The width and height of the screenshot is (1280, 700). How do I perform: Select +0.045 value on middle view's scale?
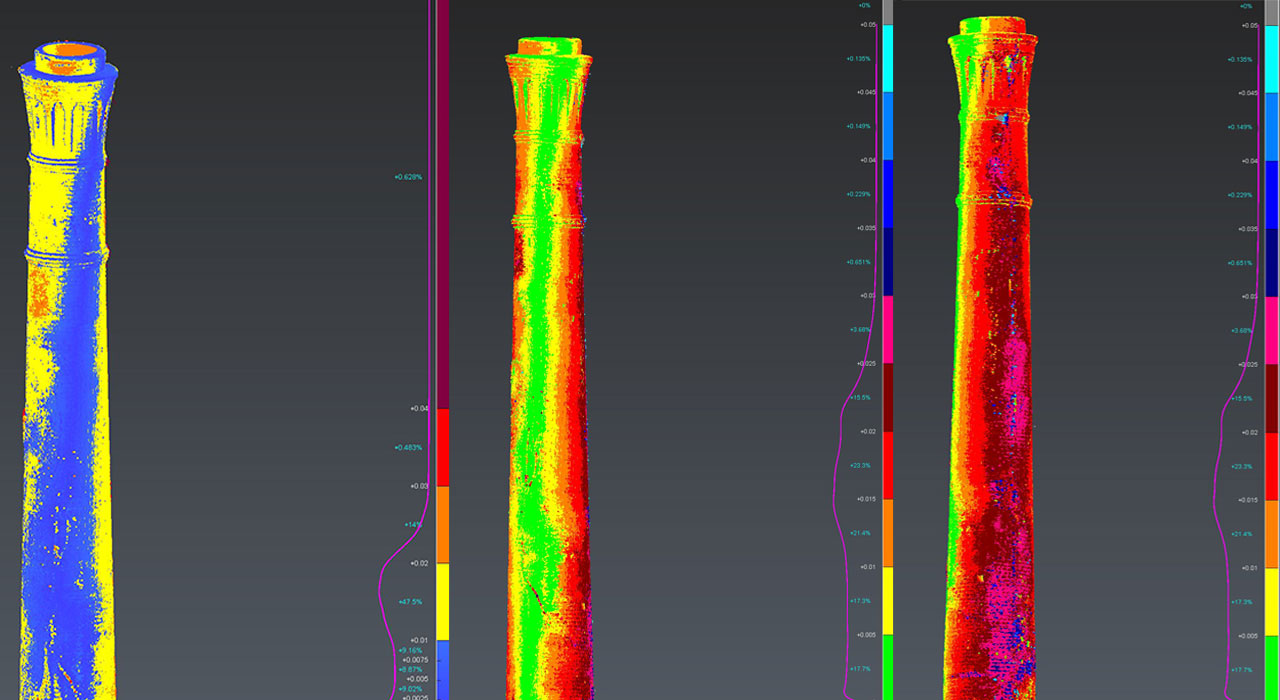(x=867, y=92)
